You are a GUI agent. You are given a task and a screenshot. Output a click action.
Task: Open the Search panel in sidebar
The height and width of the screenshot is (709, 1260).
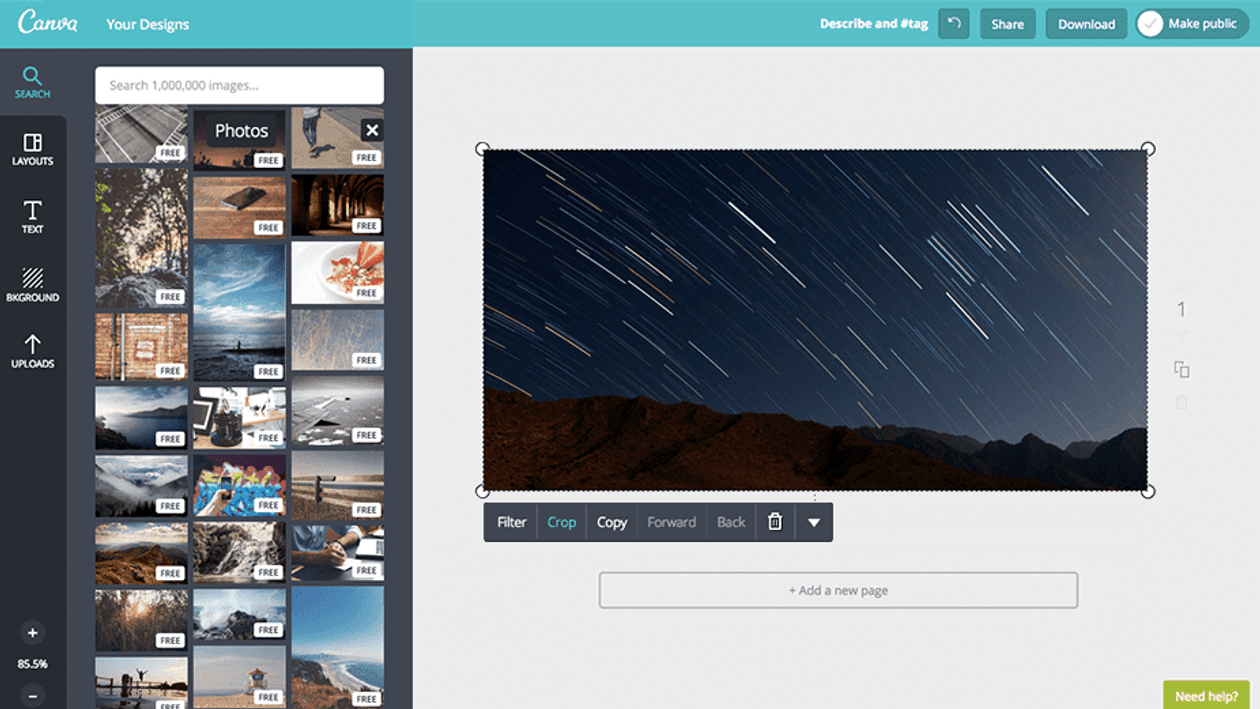(32, 82)
